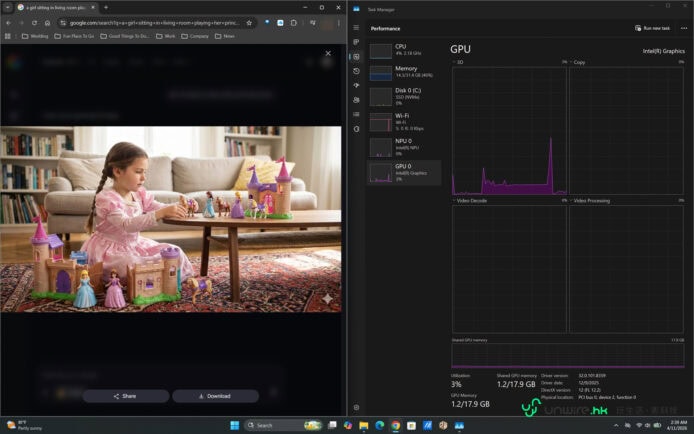Select Wi-Fi in the performance list
This screenshot has height=434, width=694.
(x=404, y=122)
